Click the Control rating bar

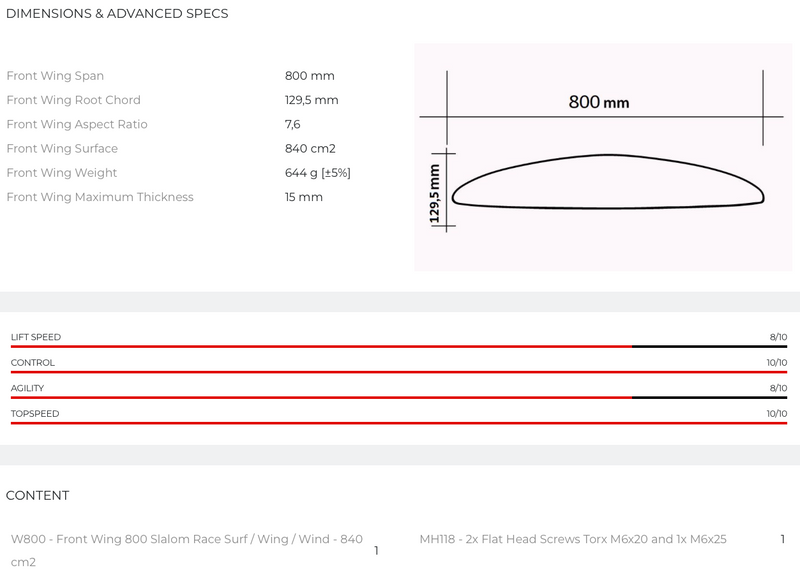(399, 371)
